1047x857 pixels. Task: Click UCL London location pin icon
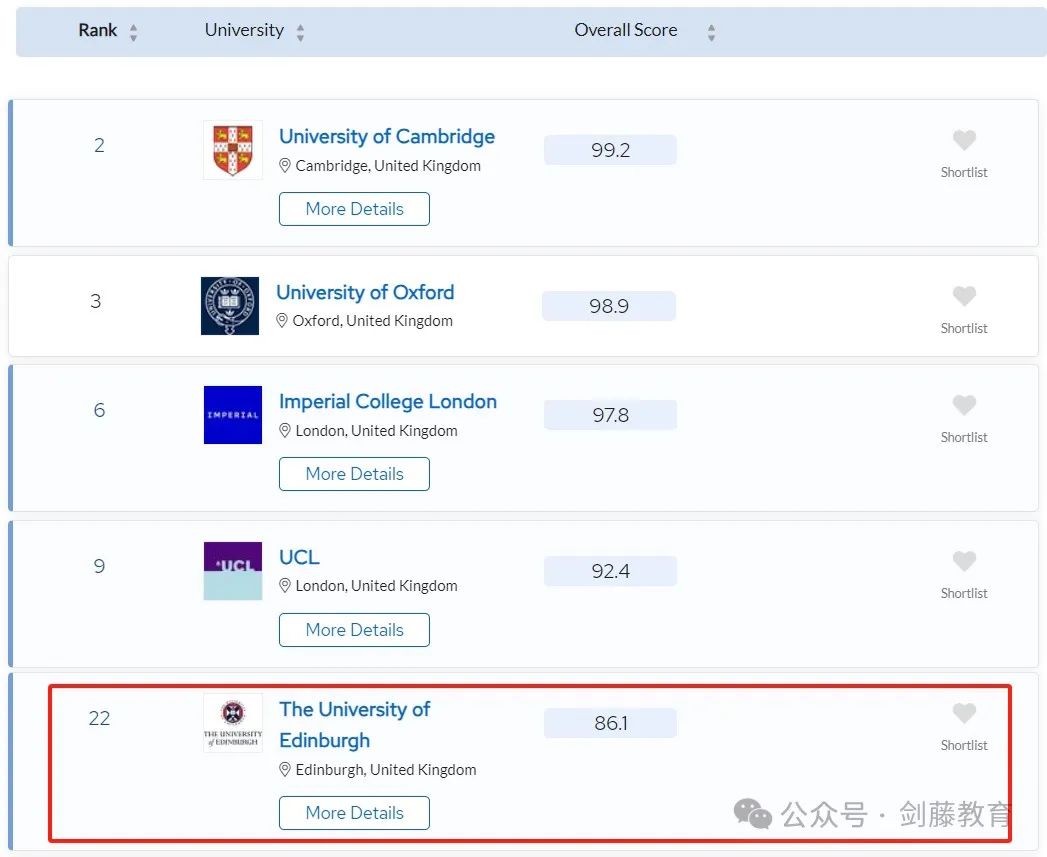tap(284, 586)
